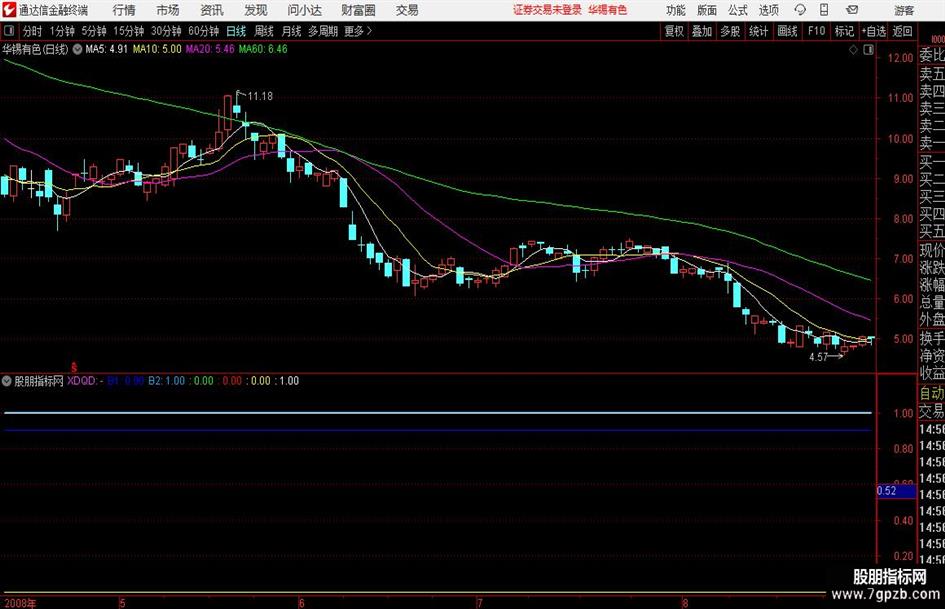Click the 证券交易未登录 login notice
The width and height of the screenshot is (945, 609).
[547, 10]
